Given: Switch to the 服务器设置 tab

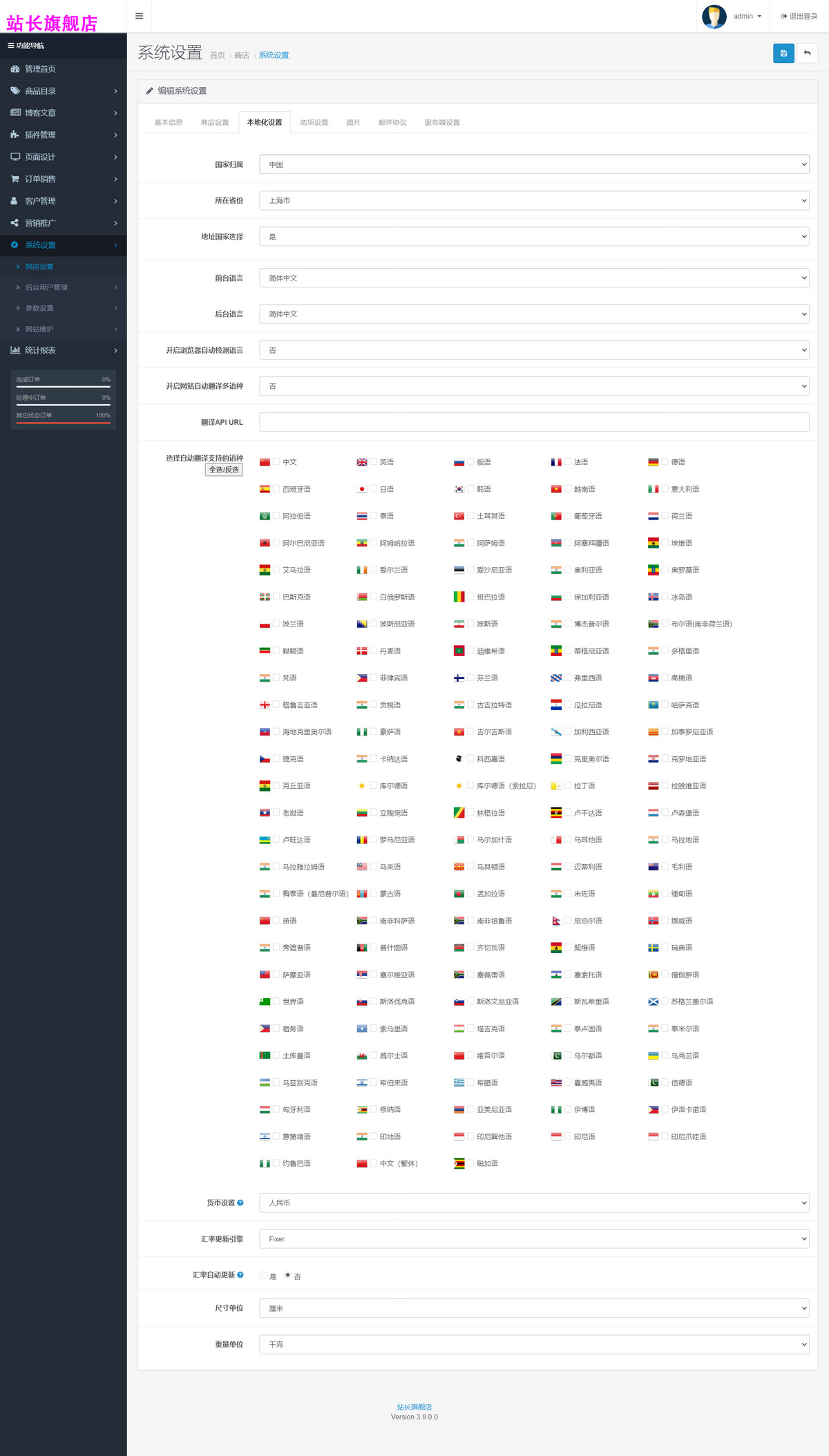Looking at the screenshot, I should pyautogui.click(x=442, y=122).
